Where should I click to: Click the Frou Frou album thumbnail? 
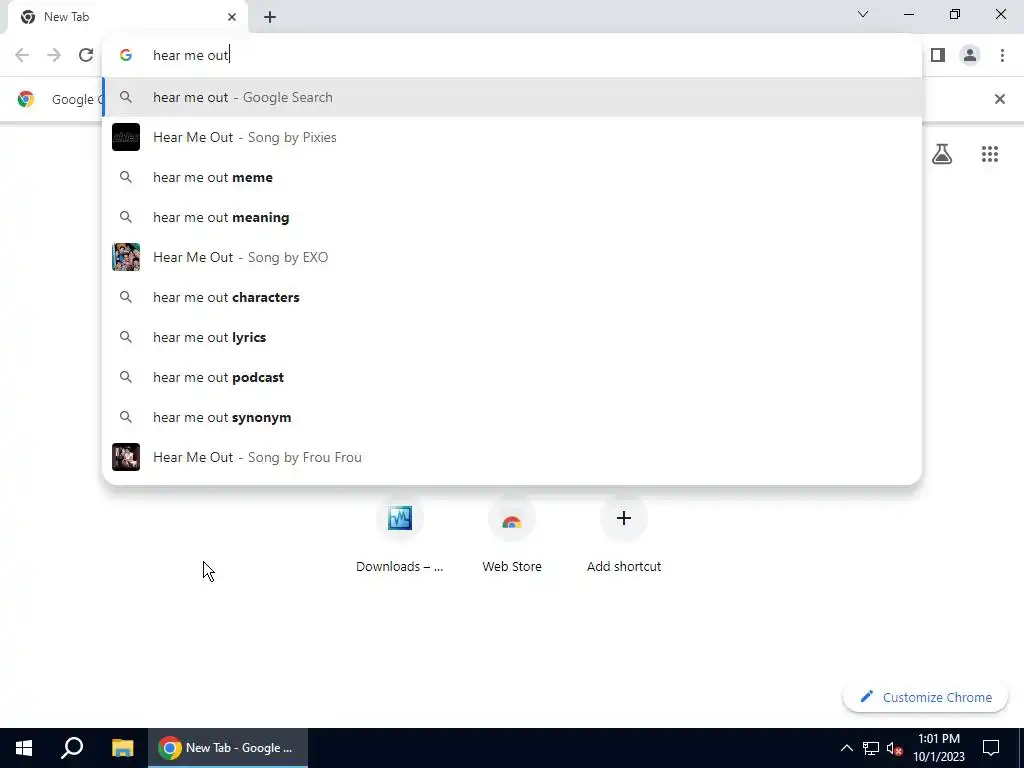tap(126, 457)
